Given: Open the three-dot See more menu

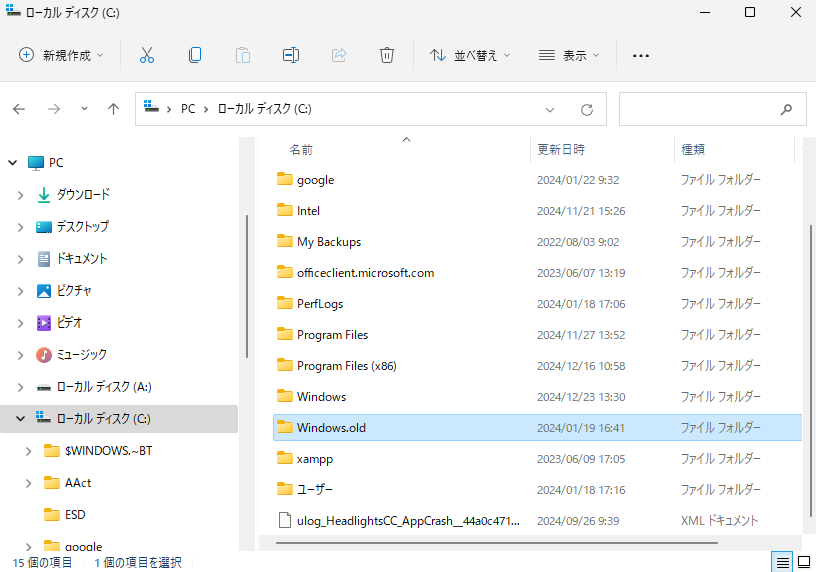Looking at the screenshot, I should (x=641, y=56).
